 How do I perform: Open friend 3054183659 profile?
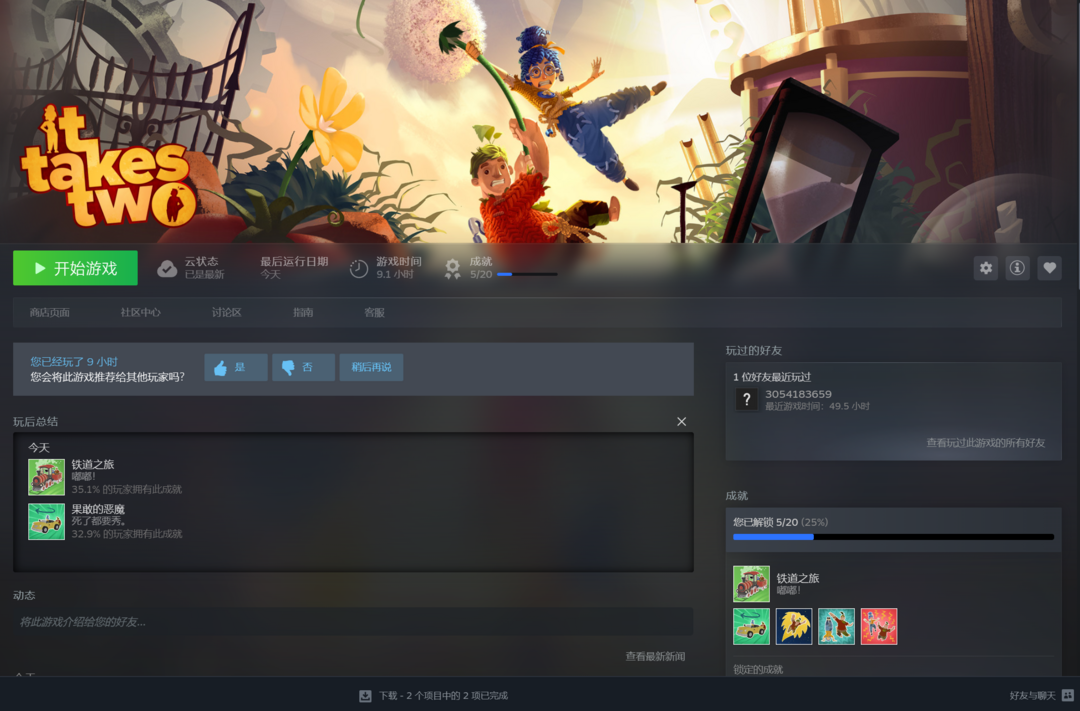pyautogui.click(x=798, y=394)
